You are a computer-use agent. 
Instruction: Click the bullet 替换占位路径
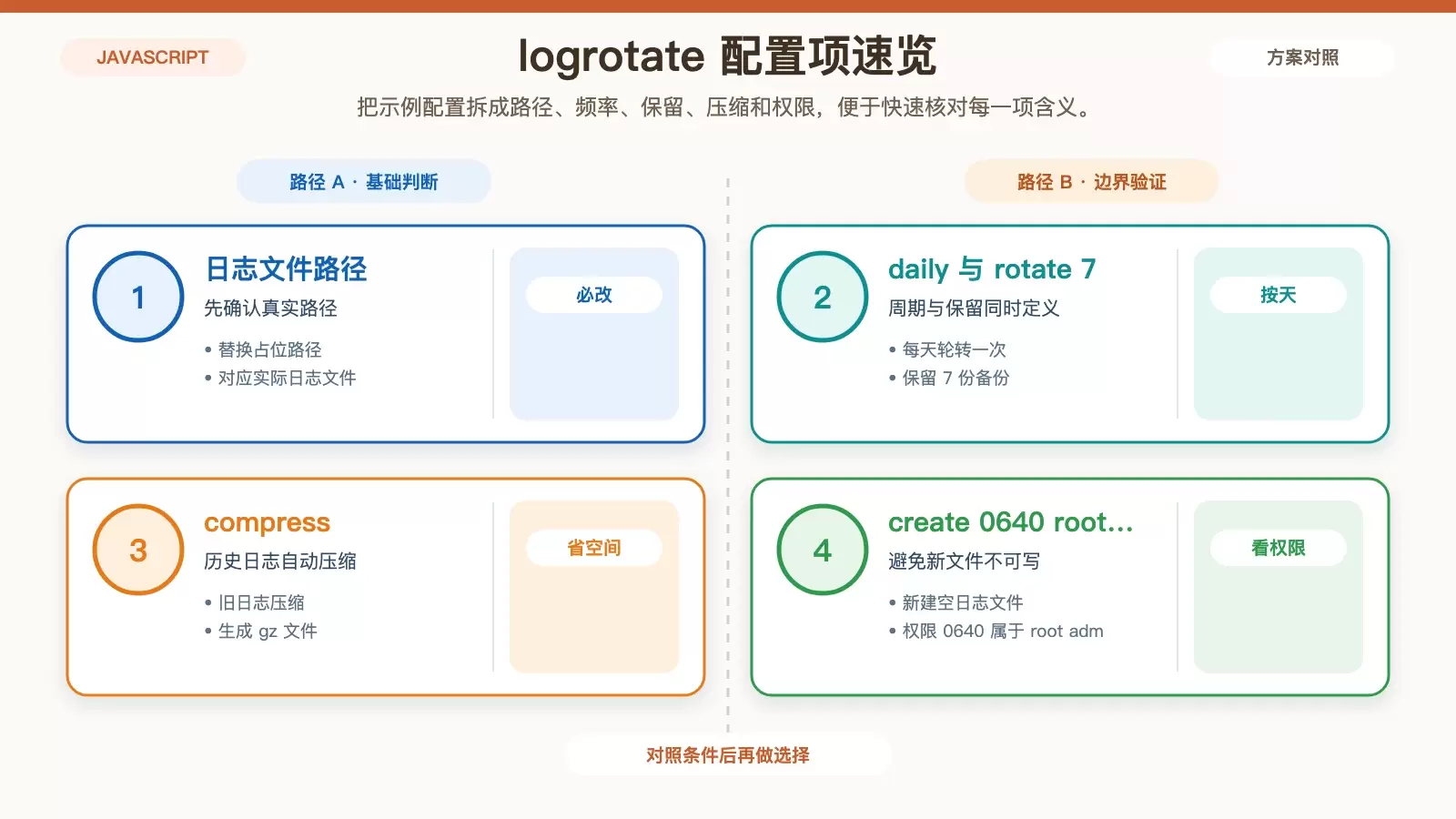pos(263,349)
